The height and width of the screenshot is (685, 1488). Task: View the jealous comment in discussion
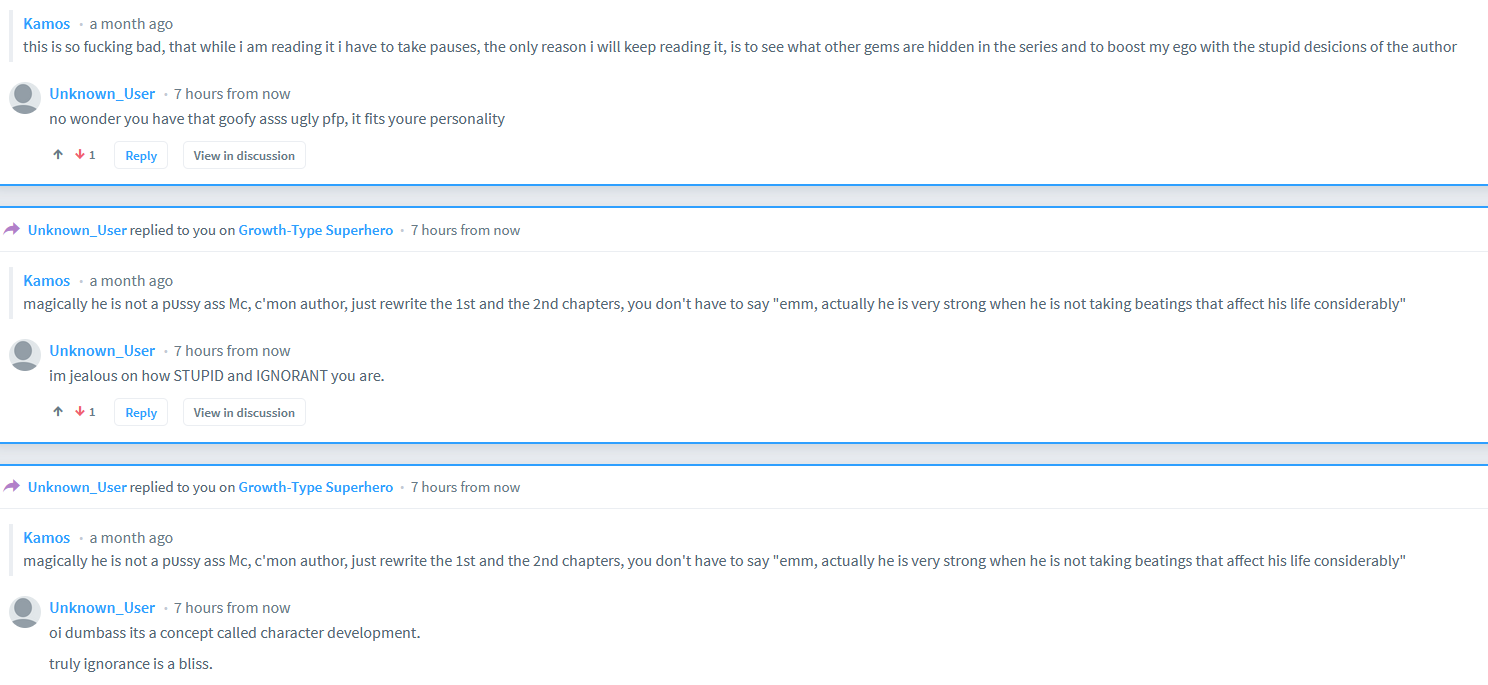tap(244, 412)
